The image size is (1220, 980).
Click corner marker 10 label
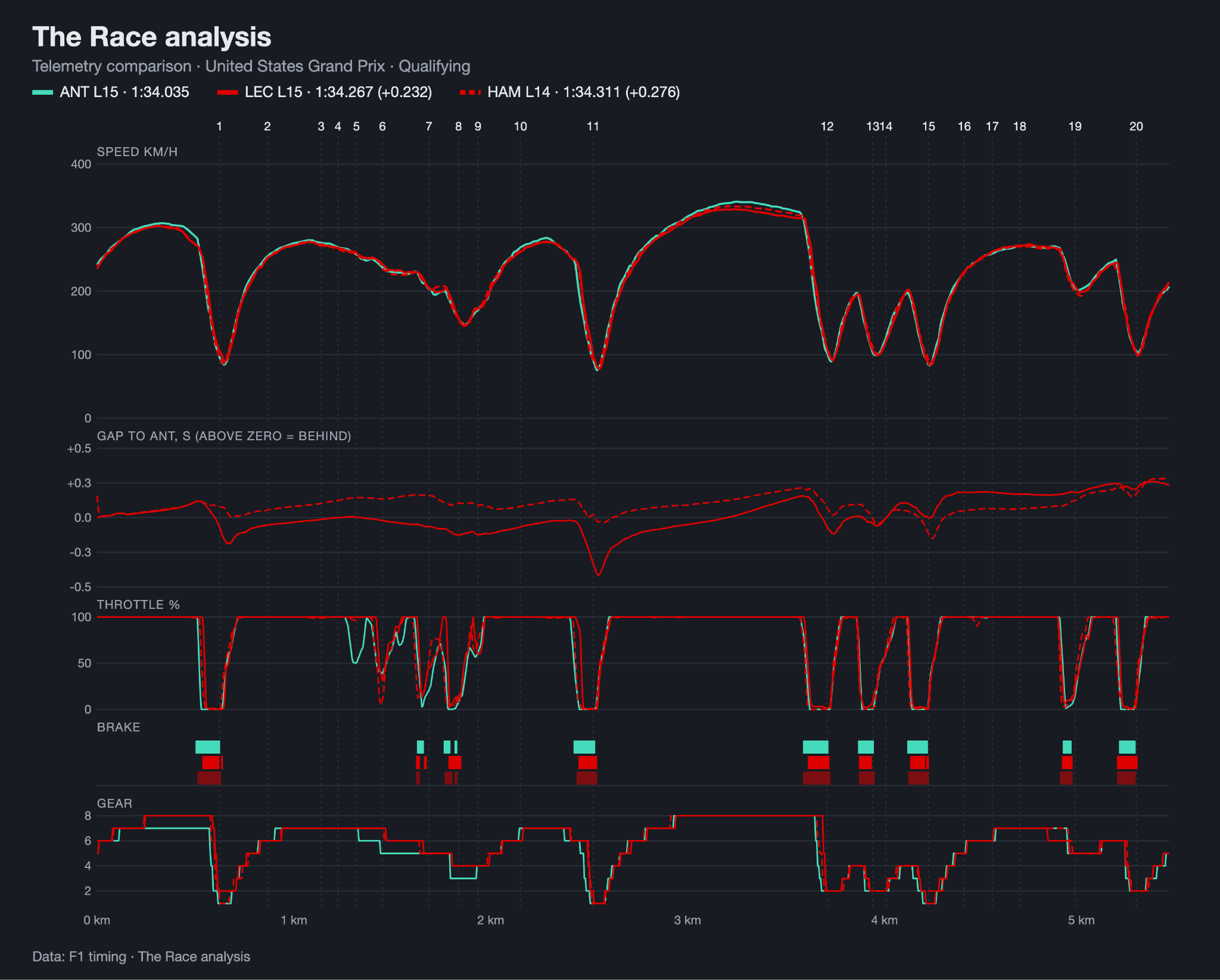tap(521, 126)
